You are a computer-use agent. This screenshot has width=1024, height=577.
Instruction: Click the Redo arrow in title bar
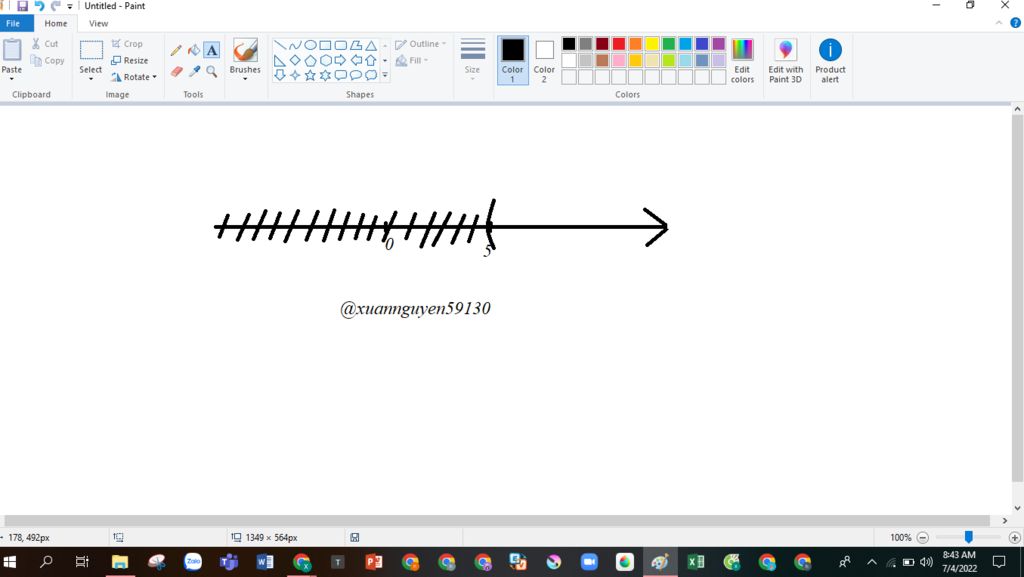[56, 6]
